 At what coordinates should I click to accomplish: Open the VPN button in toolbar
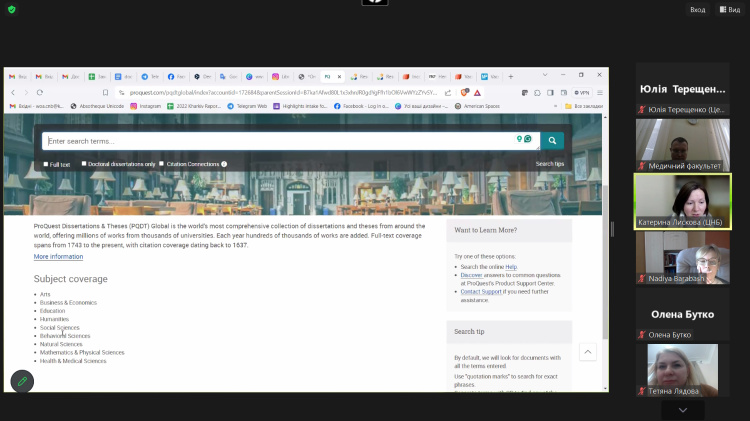582,93
